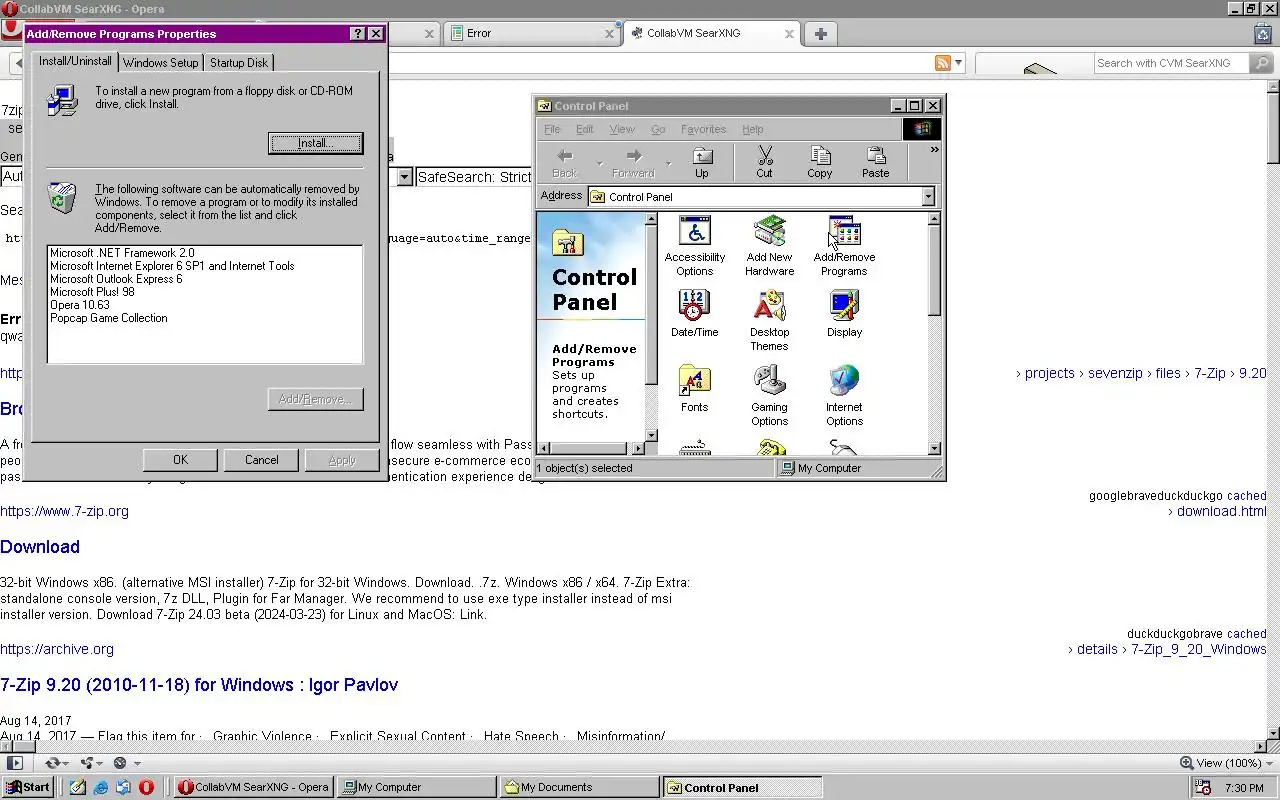Click the Back arrow in Control Panel toolbar
Screen dimensions: 1280x800
pos(565,162)
